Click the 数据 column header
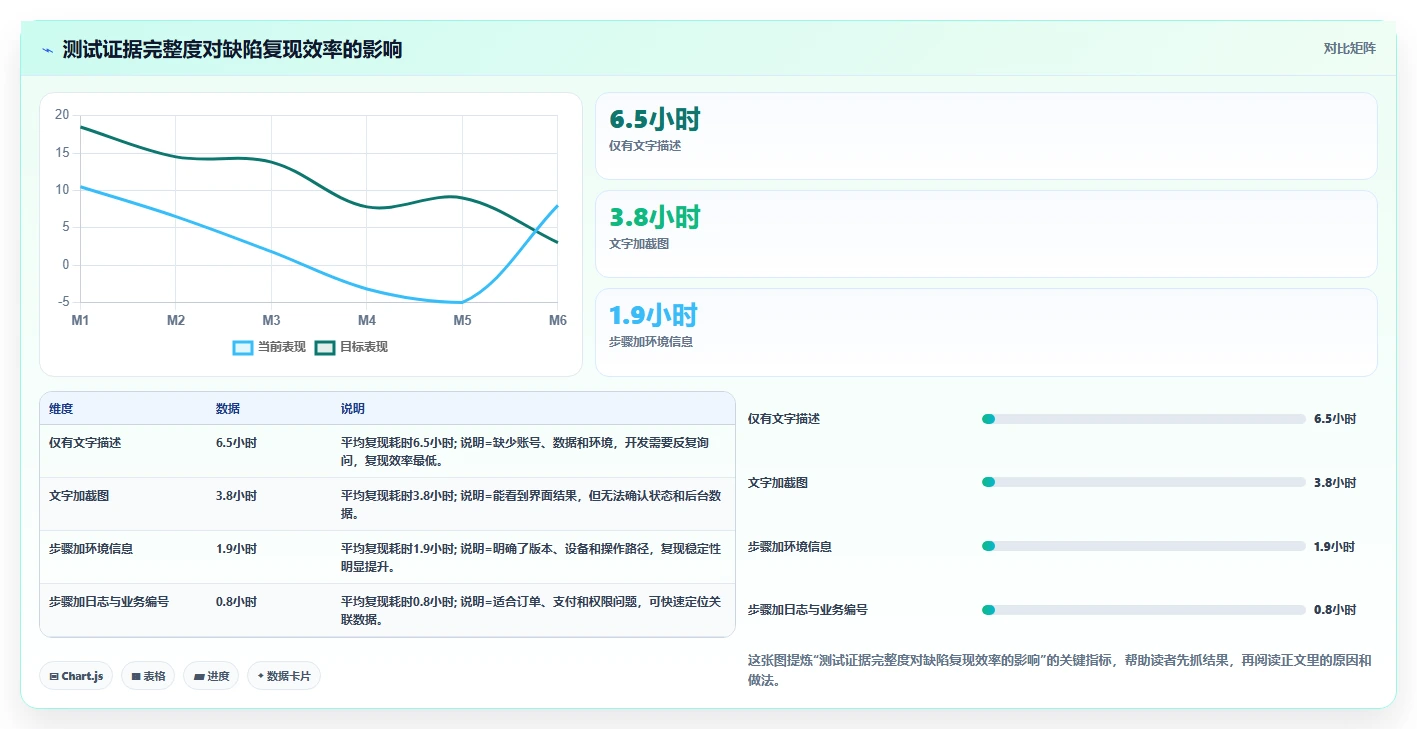Viewport: 1417px width, 729px height. point(228,409)
